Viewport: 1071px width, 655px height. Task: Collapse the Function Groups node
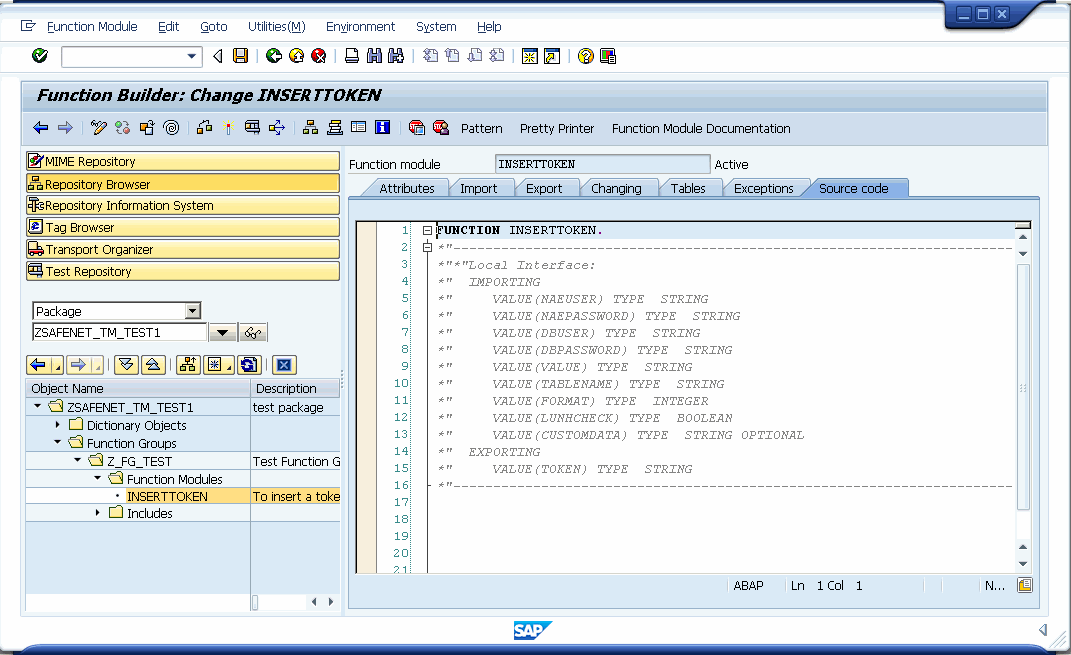click(x=57, y=443)
